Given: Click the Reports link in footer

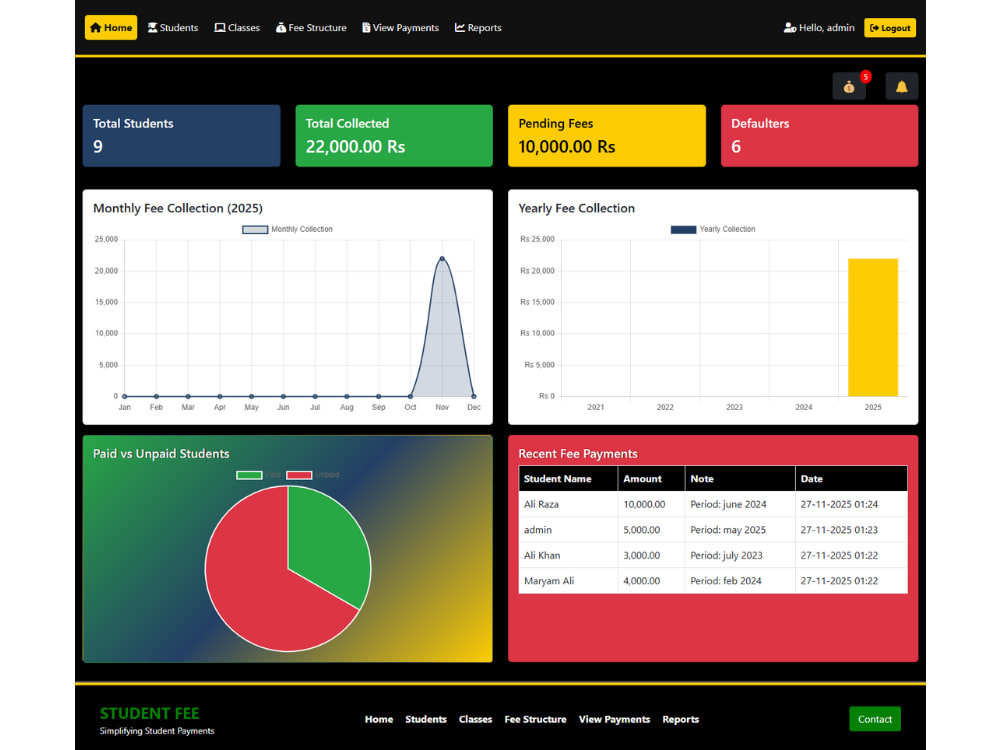Looking at the screenshot, I should pos(680,719).
